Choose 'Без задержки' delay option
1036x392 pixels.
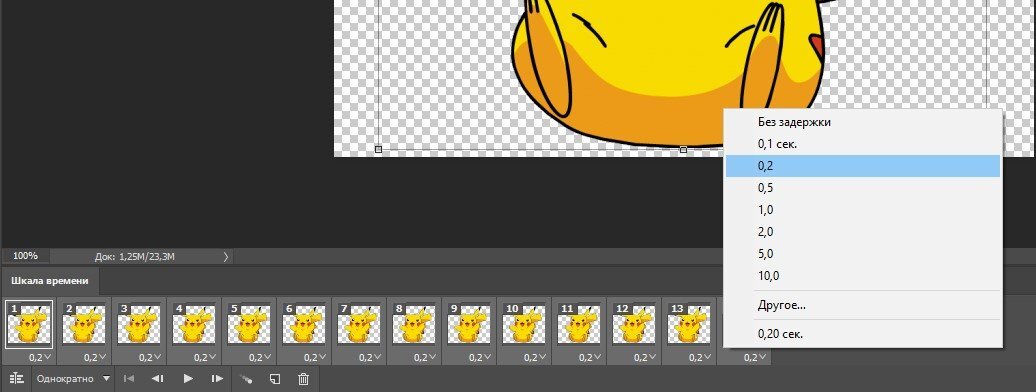pos(862,122)
